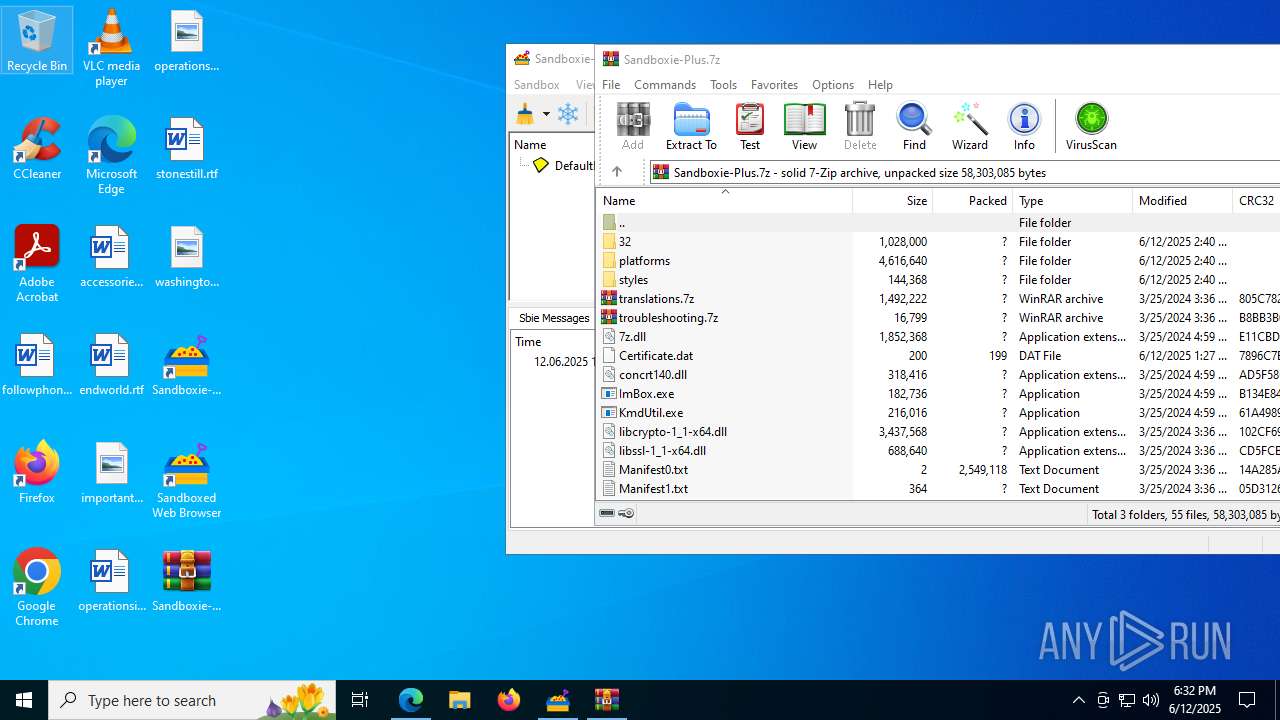Click the key password icon in status bar
This screenshot has height=720, width=1280.
(x=626, y=513)
